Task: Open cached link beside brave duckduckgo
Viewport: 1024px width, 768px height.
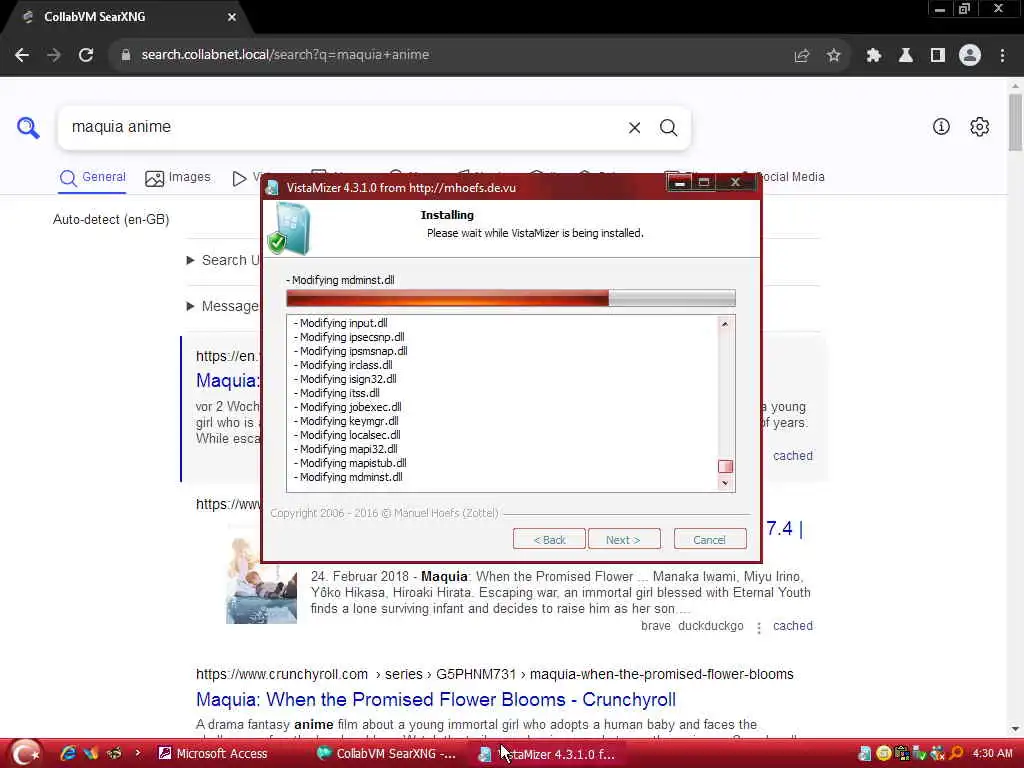Action: click(x=793, y=626)
